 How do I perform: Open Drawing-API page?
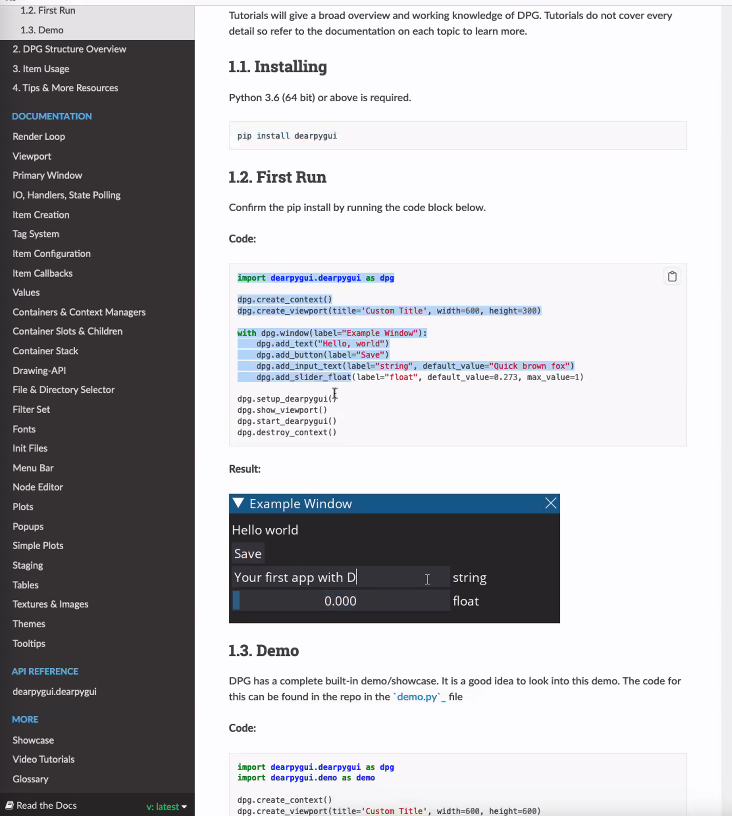pyautogui.click(x=39, y=371)
